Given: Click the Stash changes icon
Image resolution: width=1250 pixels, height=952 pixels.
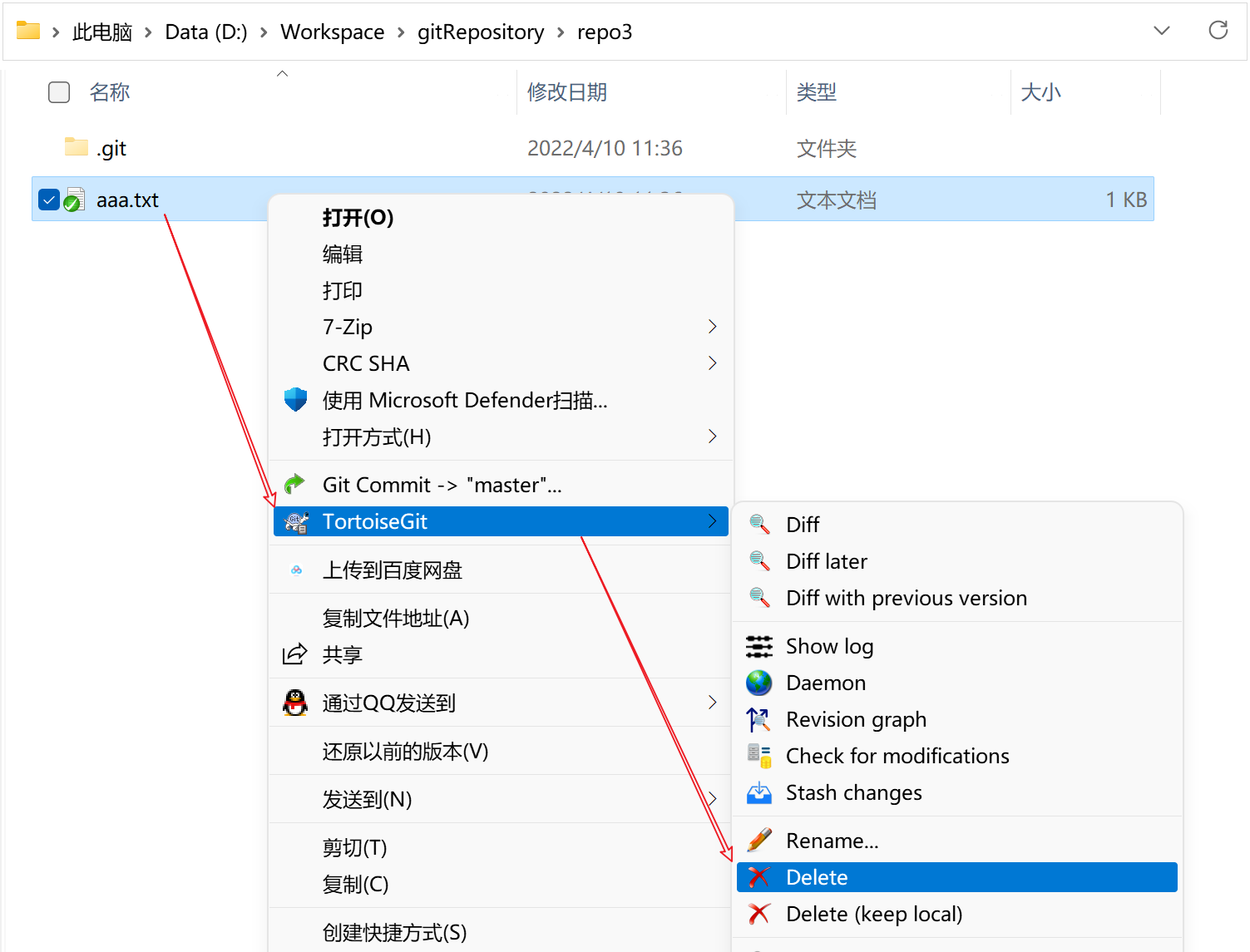Looking at the screenshot, I should 758,793.
